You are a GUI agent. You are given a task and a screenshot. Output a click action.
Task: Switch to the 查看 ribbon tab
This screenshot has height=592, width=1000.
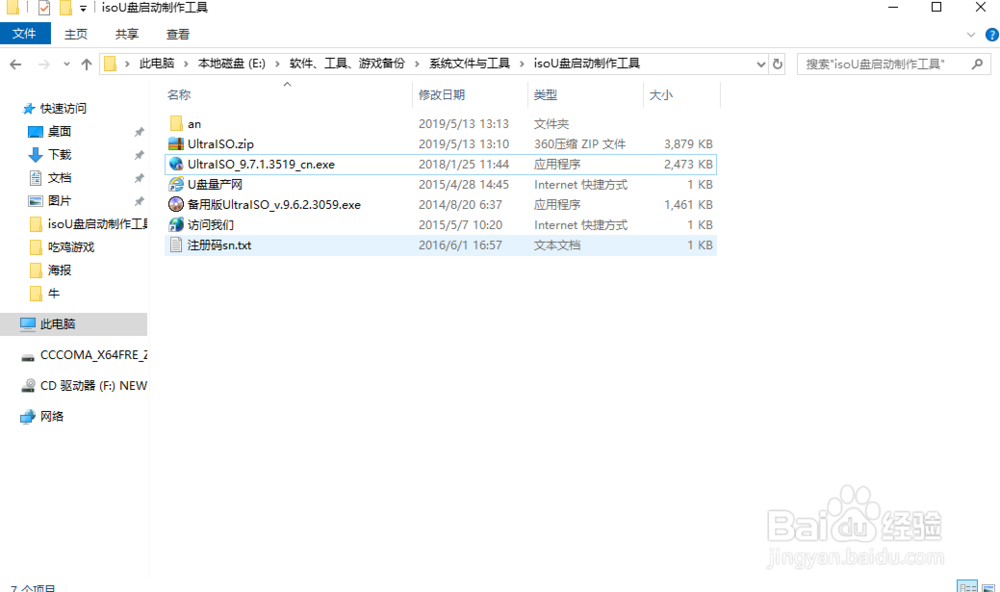pyautogui.click(x=177, y=34)
